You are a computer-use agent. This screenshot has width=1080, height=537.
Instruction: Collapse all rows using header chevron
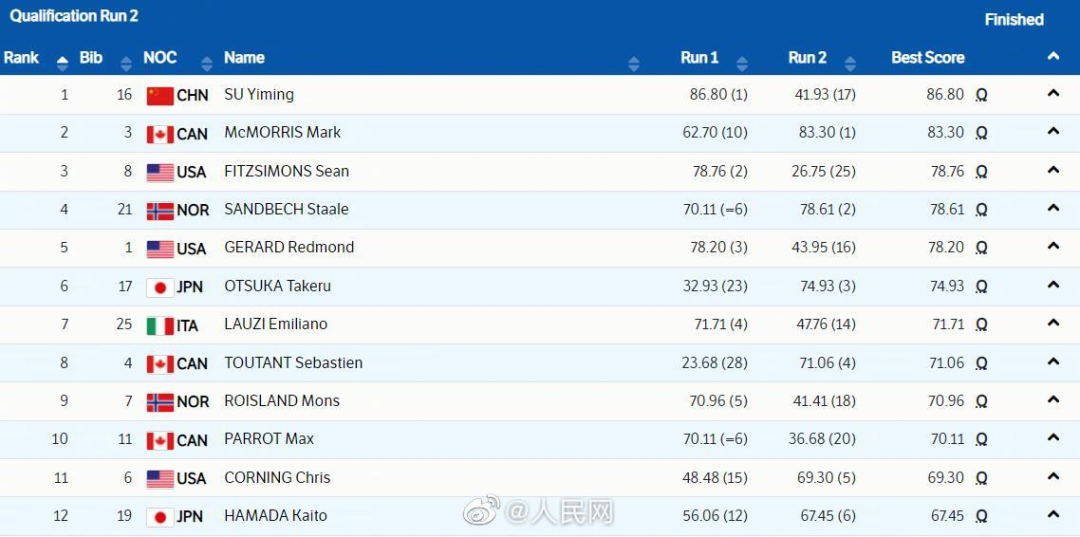pyautogui.click(x=1053, y=56)
